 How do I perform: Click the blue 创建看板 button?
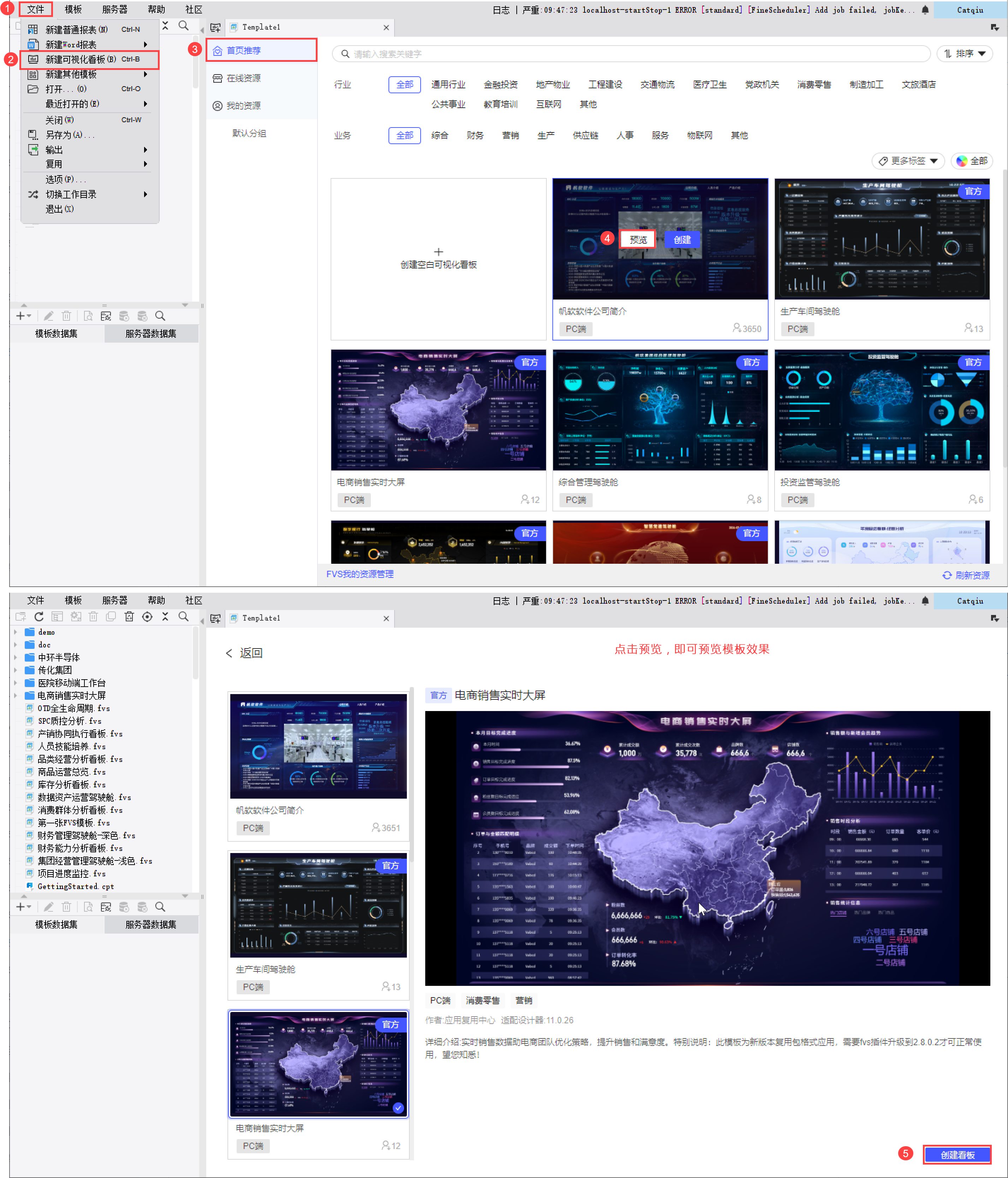click(957, 1155)
